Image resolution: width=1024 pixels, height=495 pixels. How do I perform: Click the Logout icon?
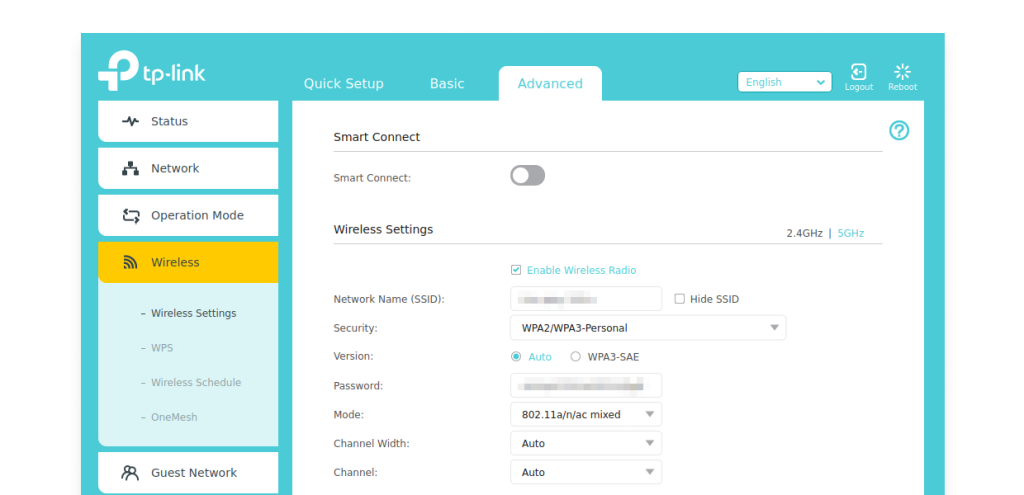(x=858, y=72)
